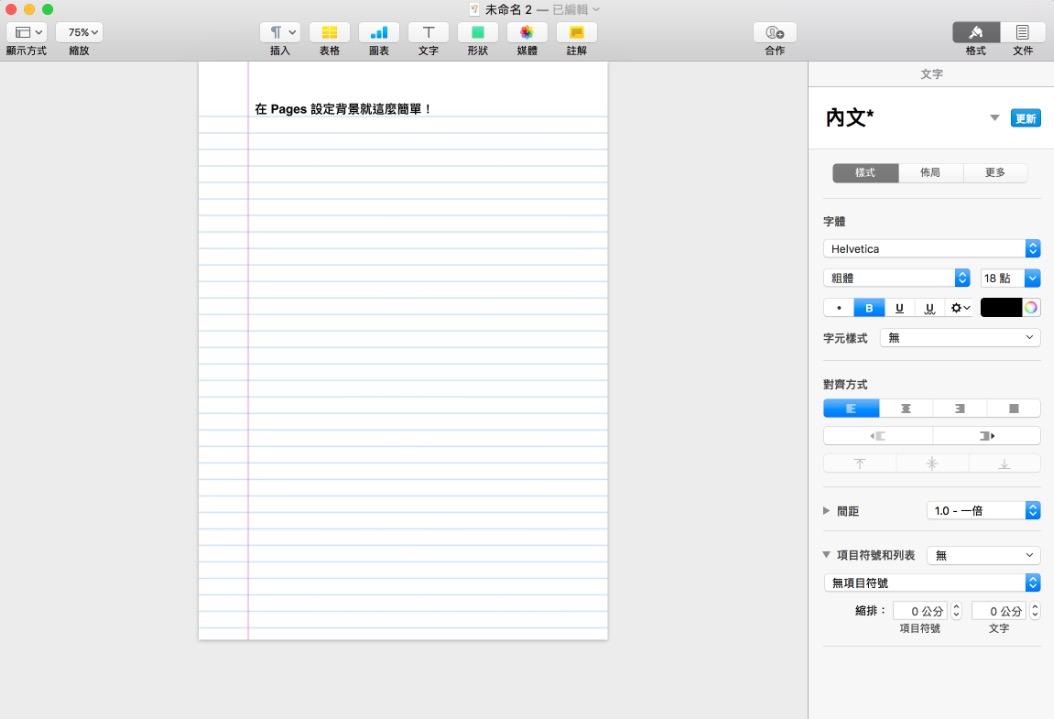Add a comment with 註解 icon
The width and height of the screenshot is (1054, 719).
pyautogui.click(x=577, y=32)
